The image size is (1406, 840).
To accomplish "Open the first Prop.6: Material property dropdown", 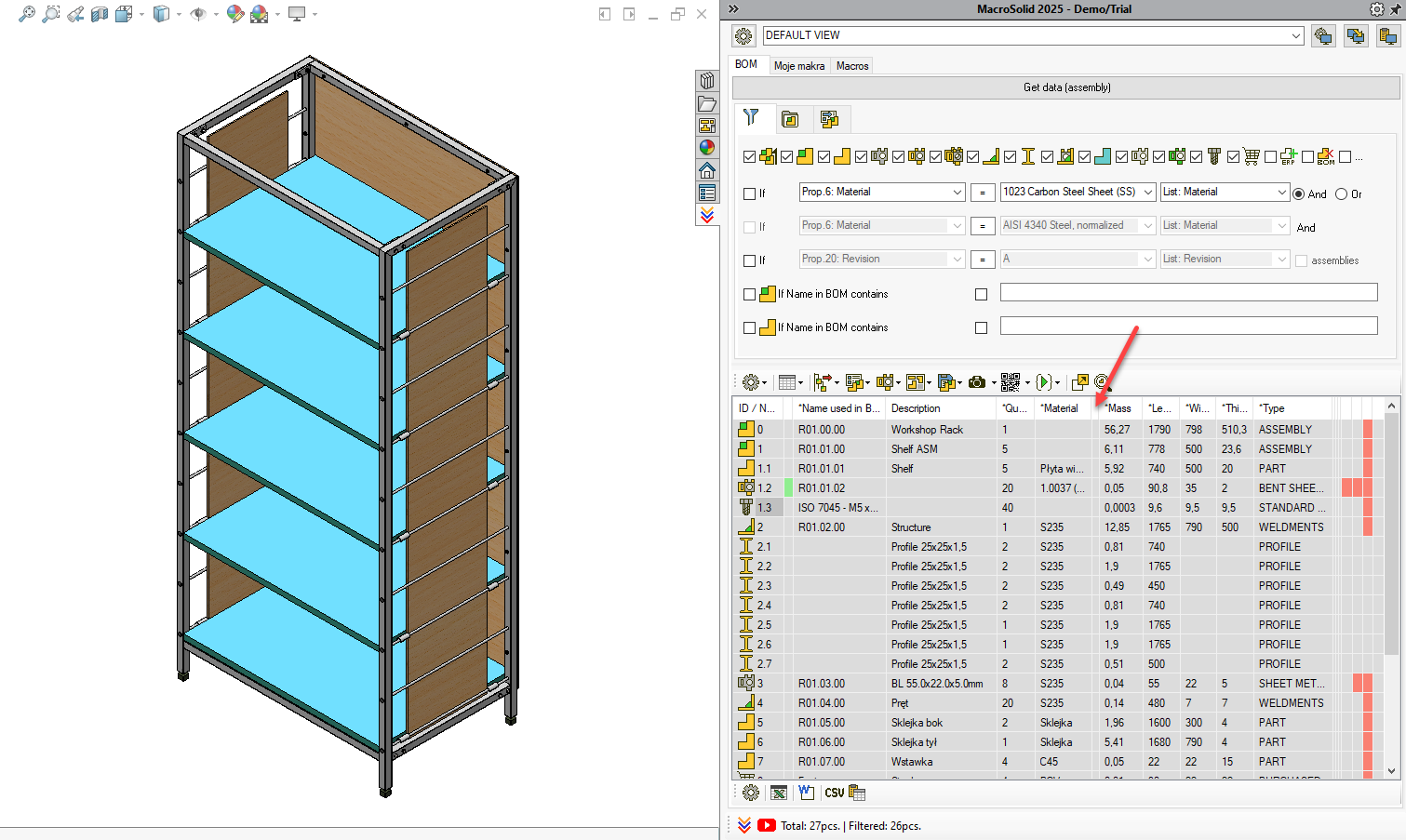I will [x=957, y=192].
